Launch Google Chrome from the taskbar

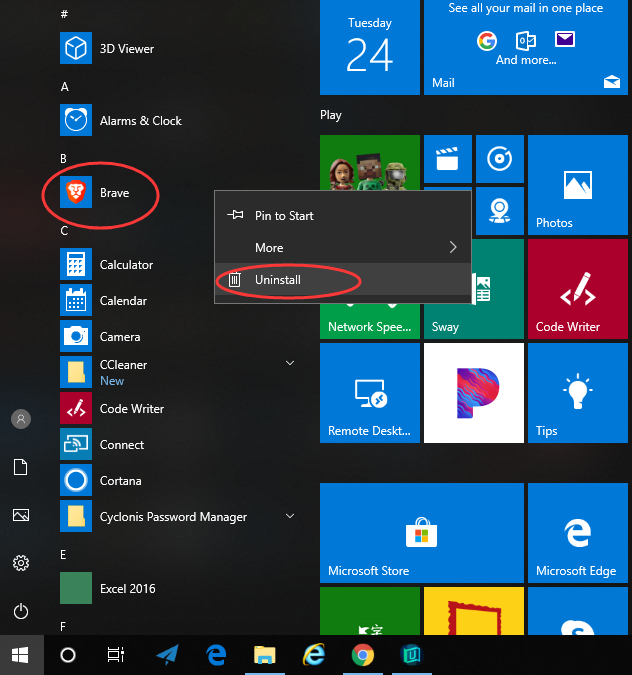coord(362,655)
